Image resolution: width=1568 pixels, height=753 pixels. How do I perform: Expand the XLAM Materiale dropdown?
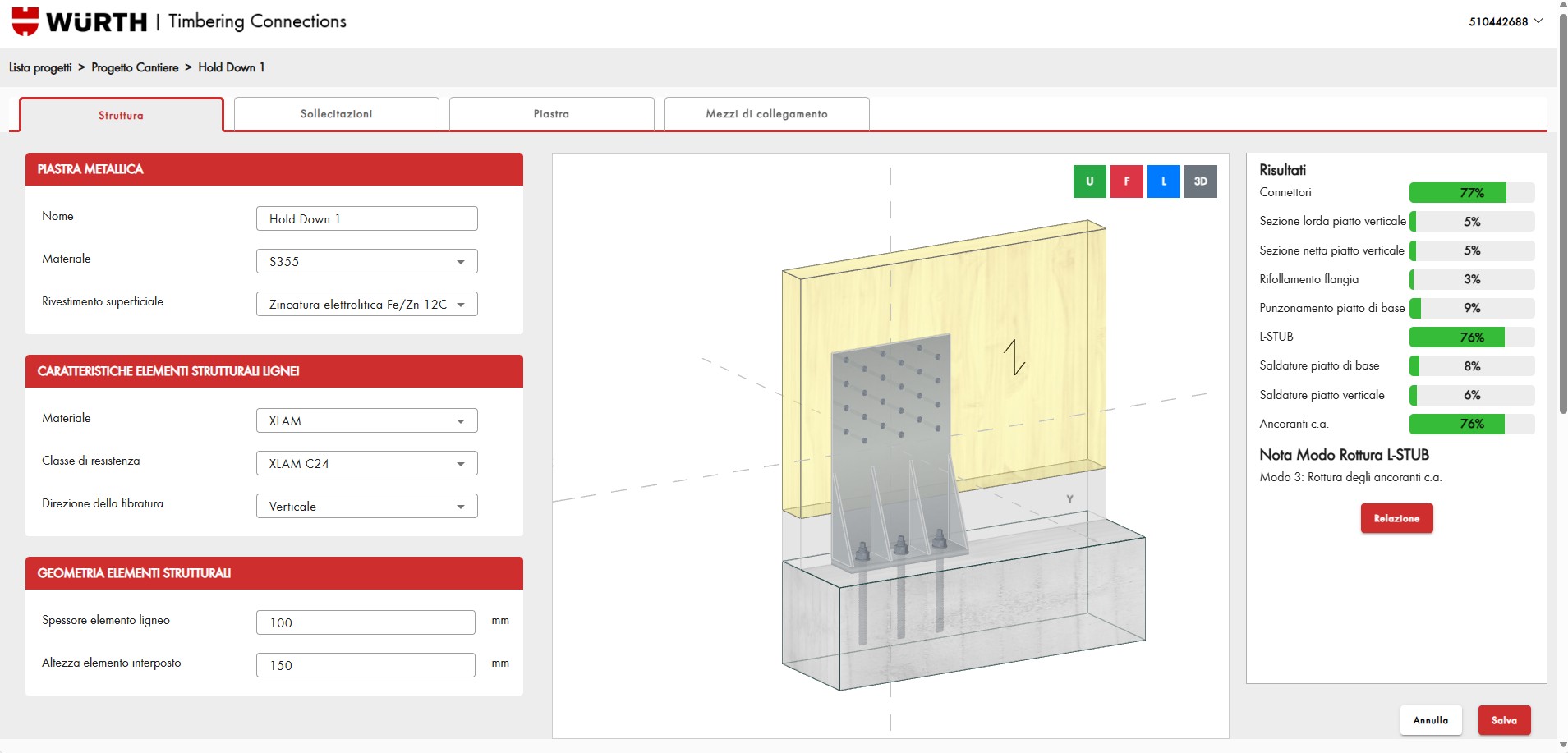click(x=366, y=421)
